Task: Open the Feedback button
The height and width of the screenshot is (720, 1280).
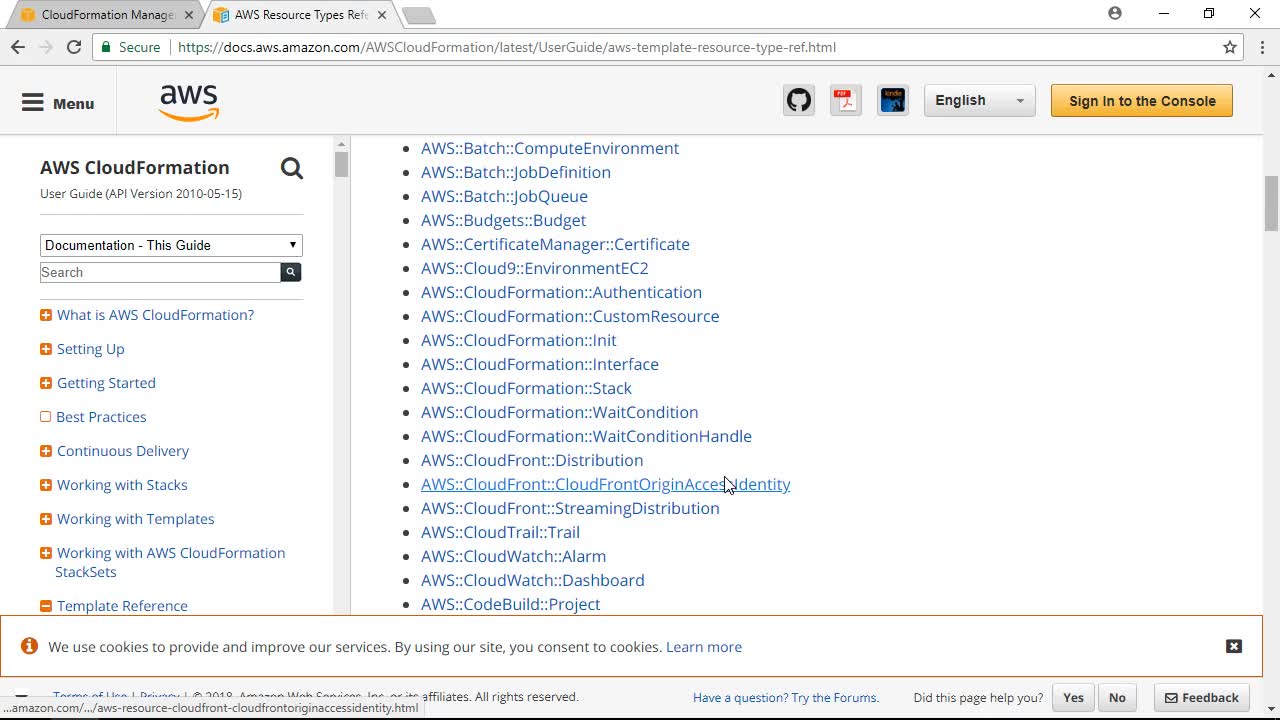Action: point(1201,698)
